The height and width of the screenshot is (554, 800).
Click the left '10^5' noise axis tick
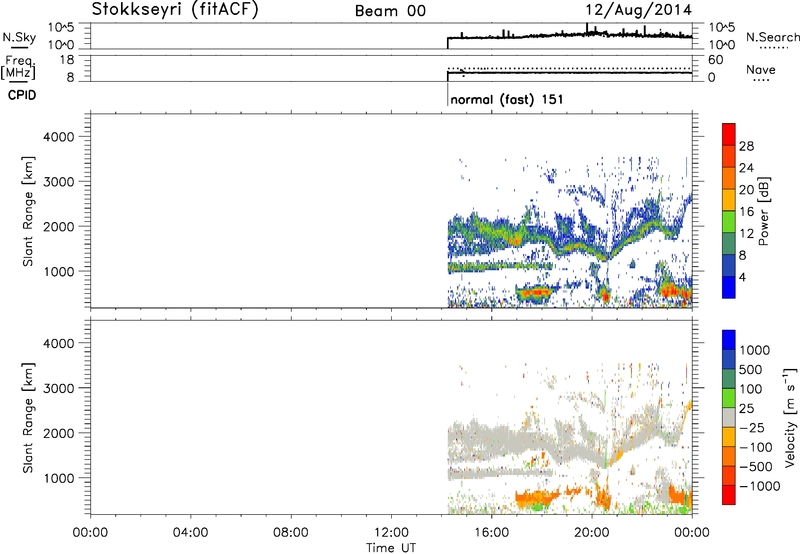(x=61, y=28)
